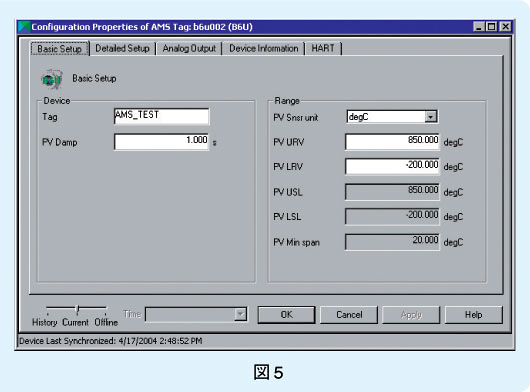Click the PV Snsr unit label

pyautogui.click(x=296, y=118)
